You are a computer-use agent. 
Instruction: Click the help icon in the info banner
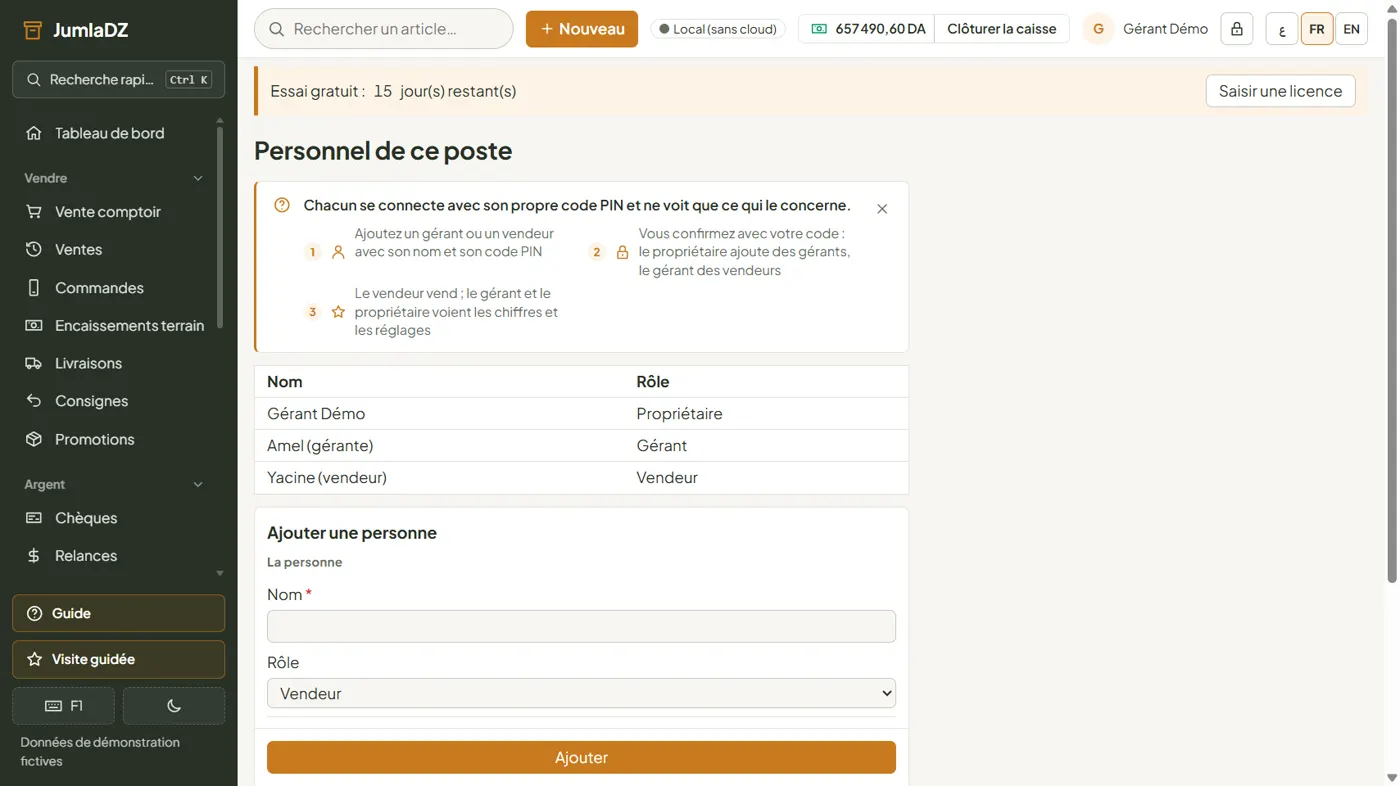pos(282,205)
